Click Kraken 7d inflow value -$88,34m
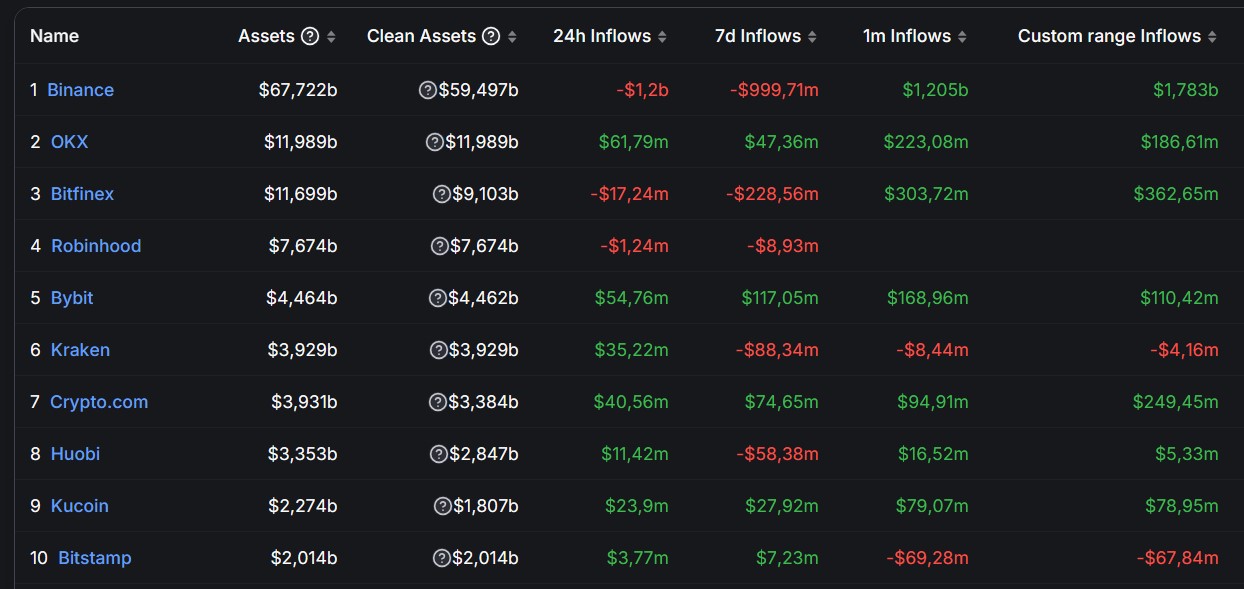Screen dimensions: 1244x589 tap(777, 350)
